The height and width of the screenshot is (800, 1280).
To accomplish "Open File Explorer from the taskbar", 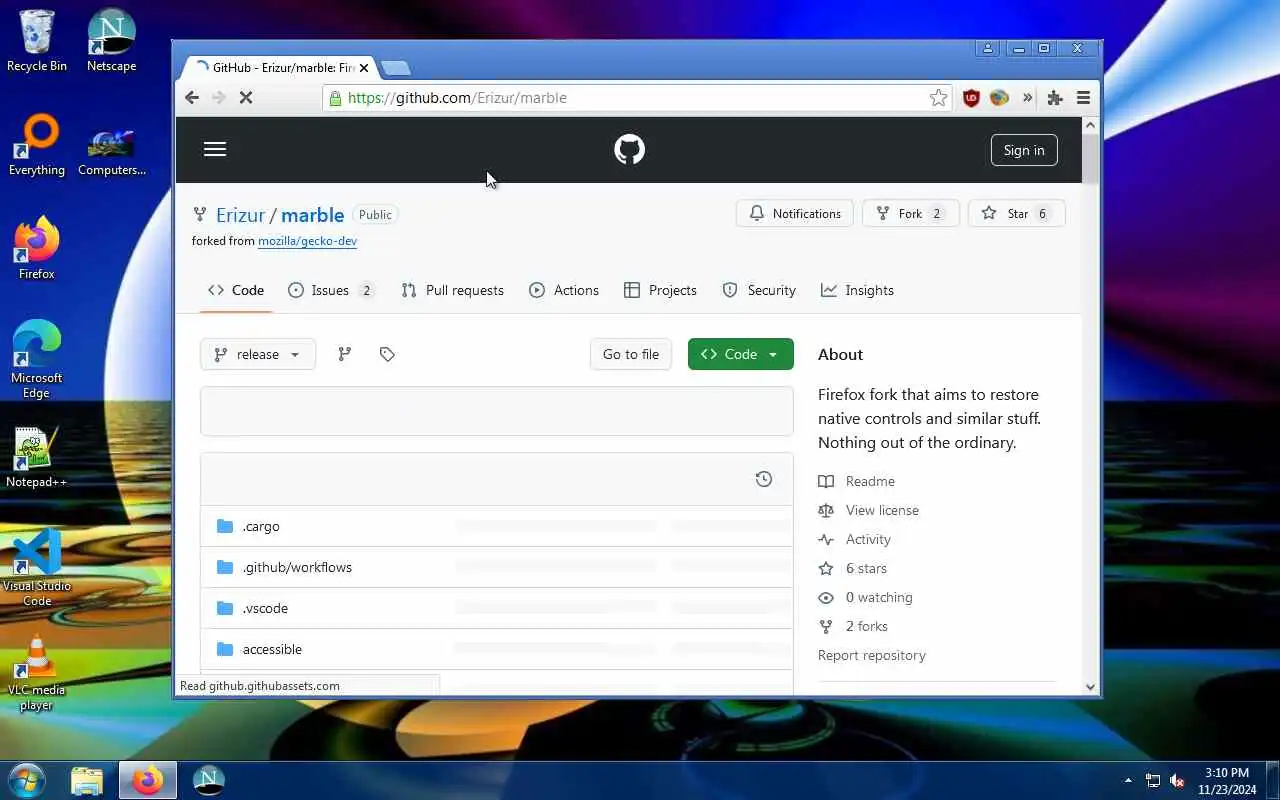I will (87, 780).
